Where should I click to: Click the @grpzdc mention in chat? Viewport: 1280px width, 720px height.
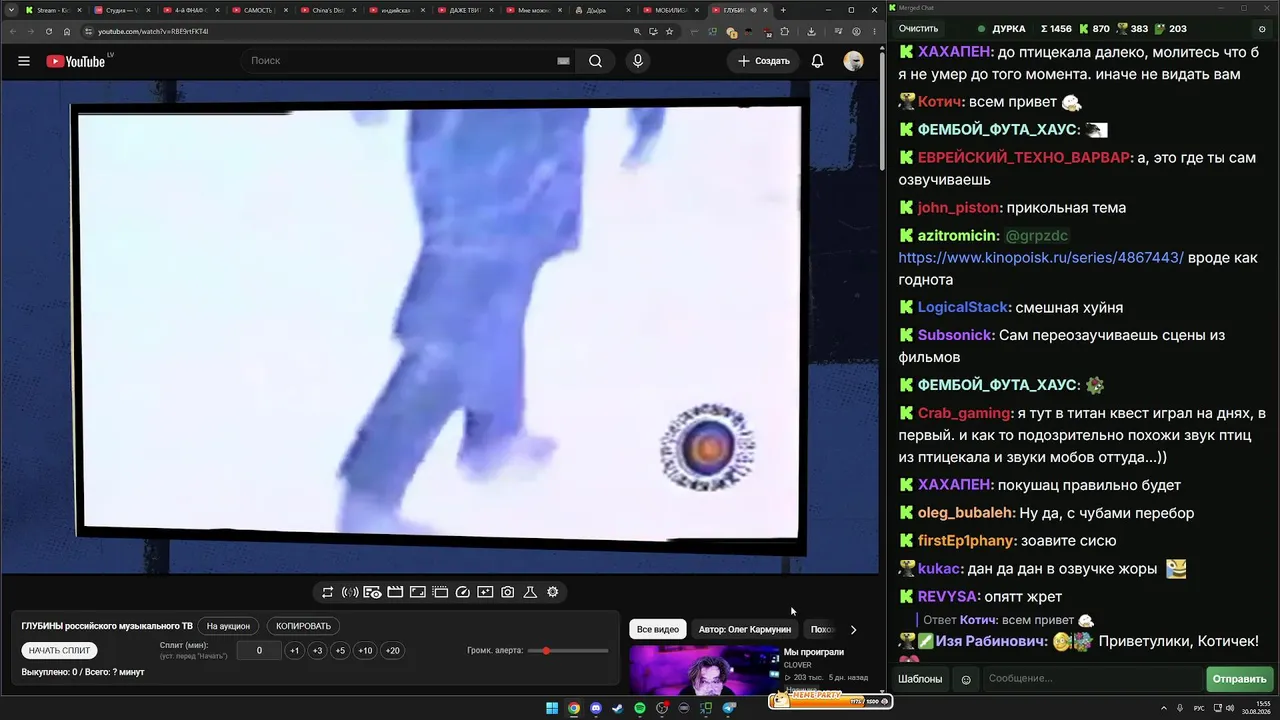point(1036,236)
